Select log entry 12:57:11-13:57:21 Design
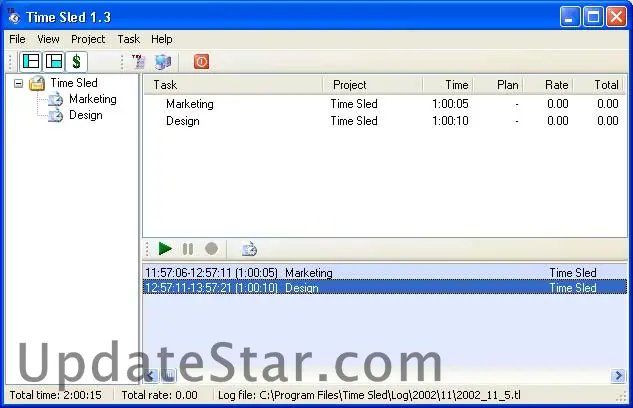This screenshot has width=633, height=408. (385, 287)
